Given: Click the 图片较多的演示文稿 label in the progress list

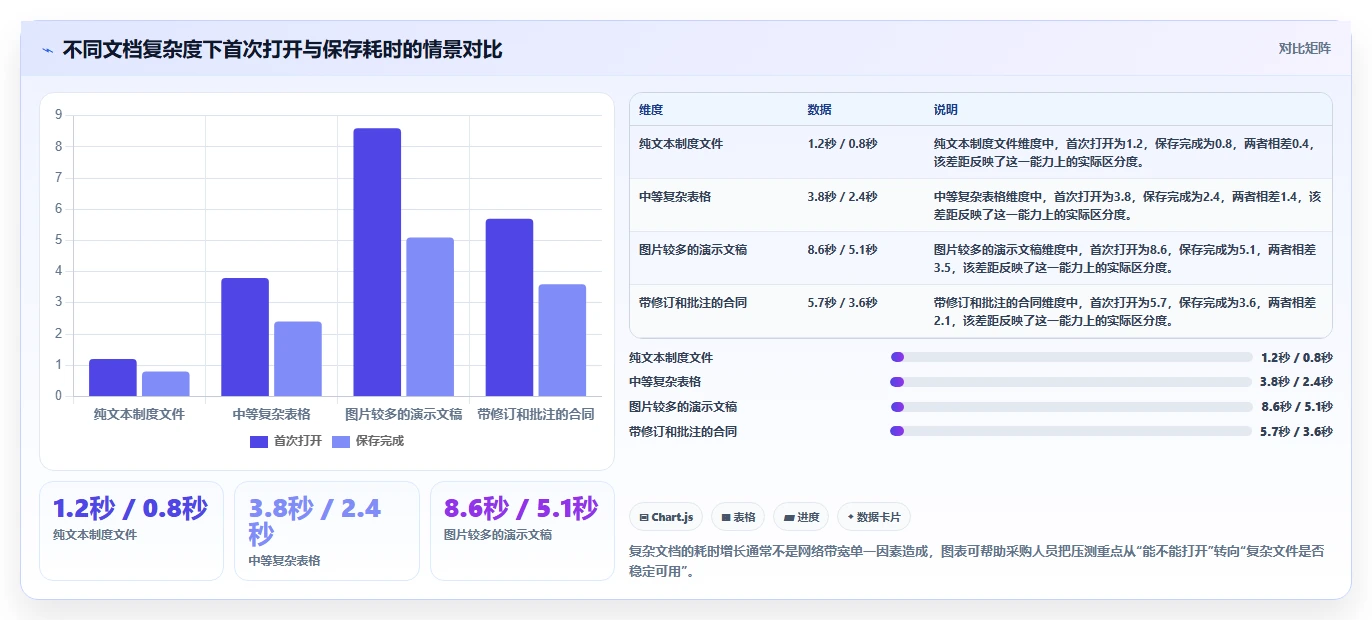Looking at the screenshot, I should pos(683,407).
